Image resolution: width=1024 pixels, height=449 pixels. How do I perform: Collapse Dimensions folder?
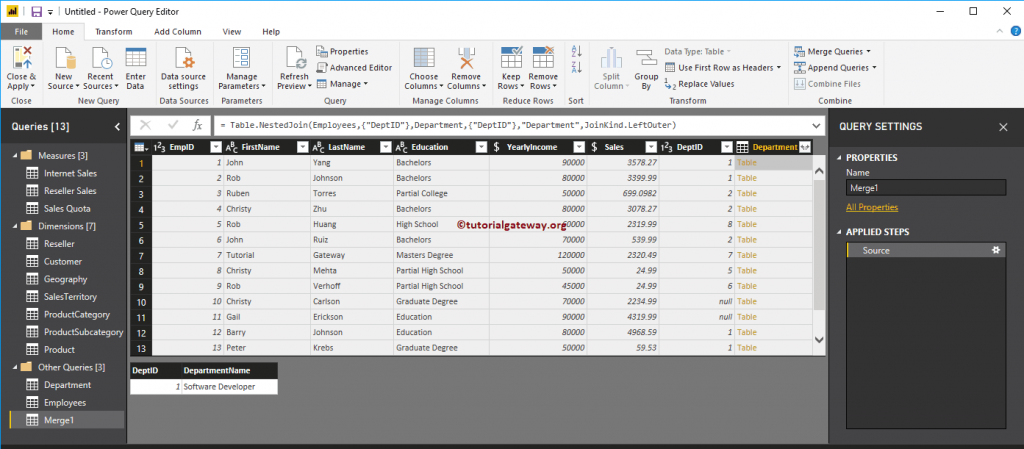pyautogui.click(x=14, y=226)
